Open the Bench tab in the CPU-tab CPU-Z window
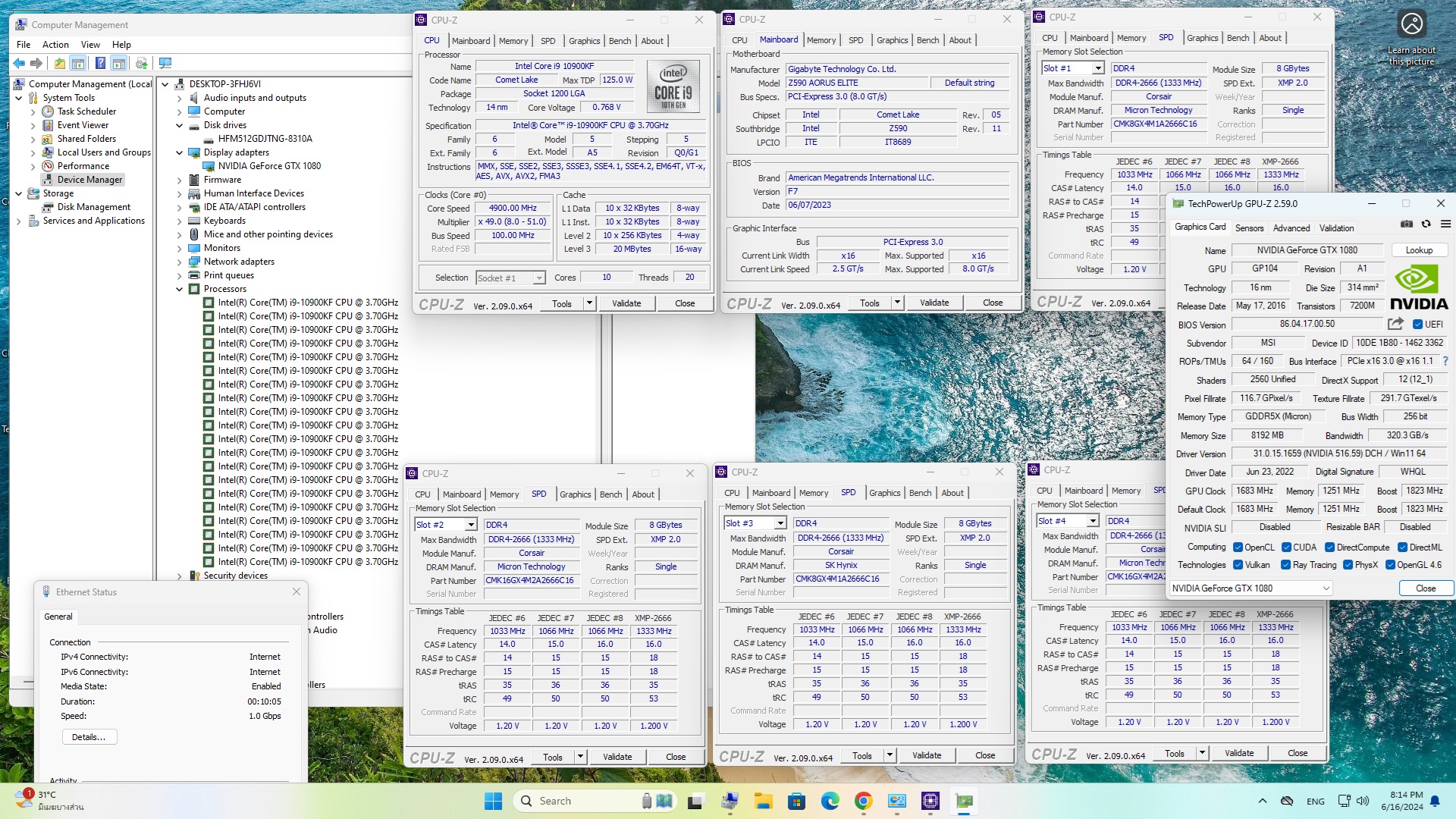The height and width of the screenshot is (819, 1456). click(620, 41)
